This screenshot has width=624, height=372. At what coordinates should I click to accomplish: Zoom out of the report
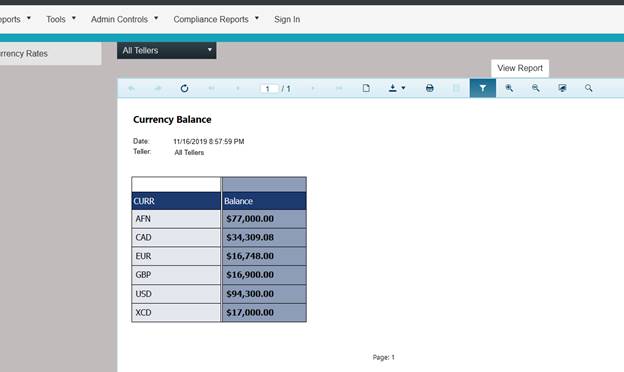tap(536, 88)
